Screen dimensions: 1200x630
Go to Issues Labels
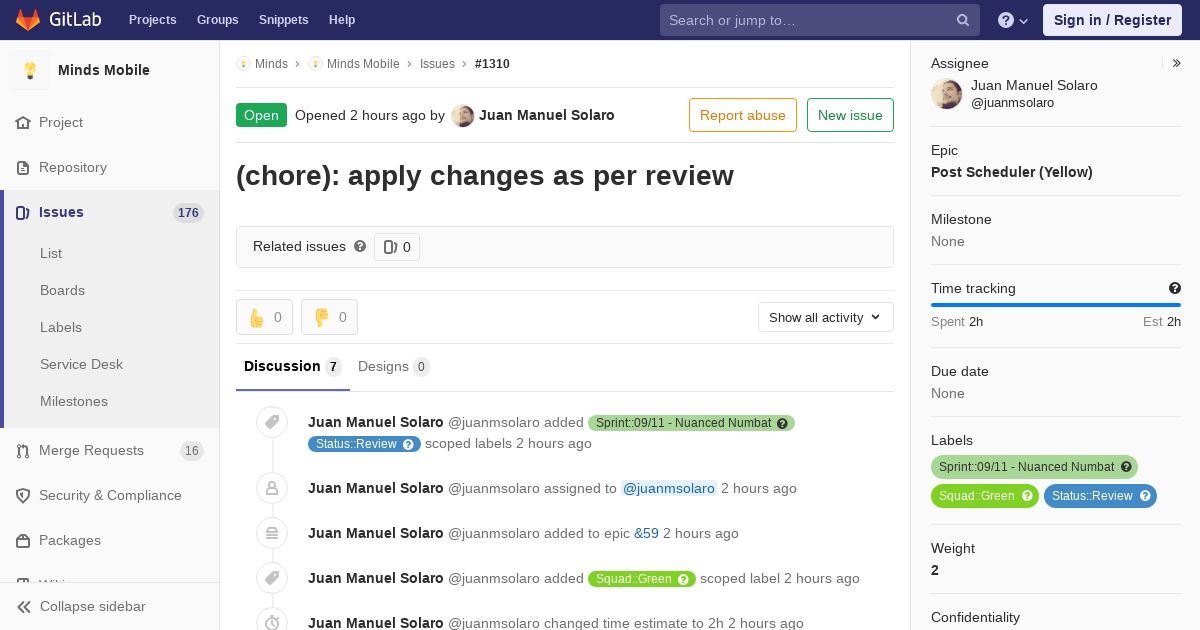[x=61, y=327]
